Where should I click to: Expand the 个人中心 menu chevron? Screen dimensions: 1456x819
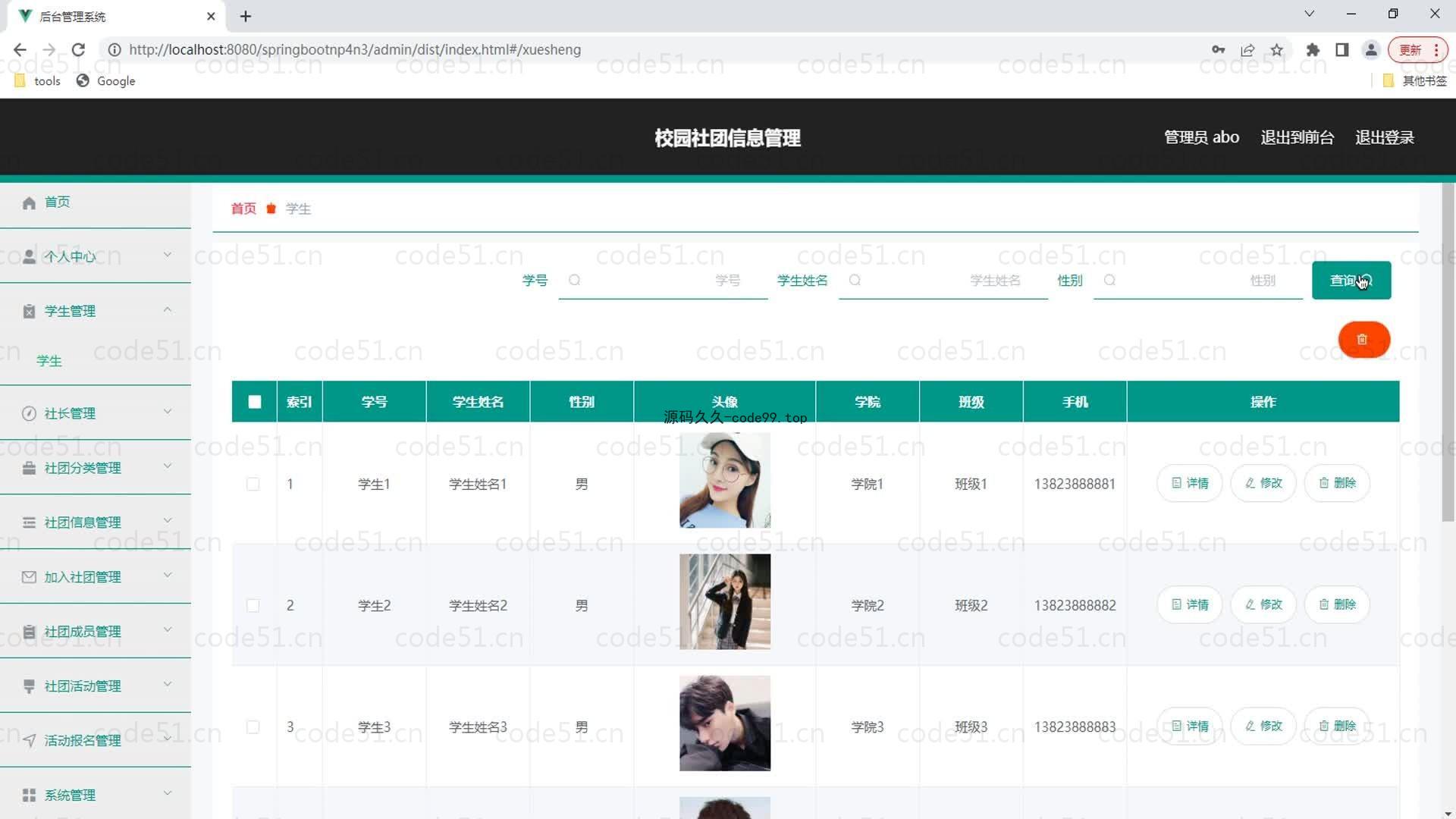coord(168,255)
